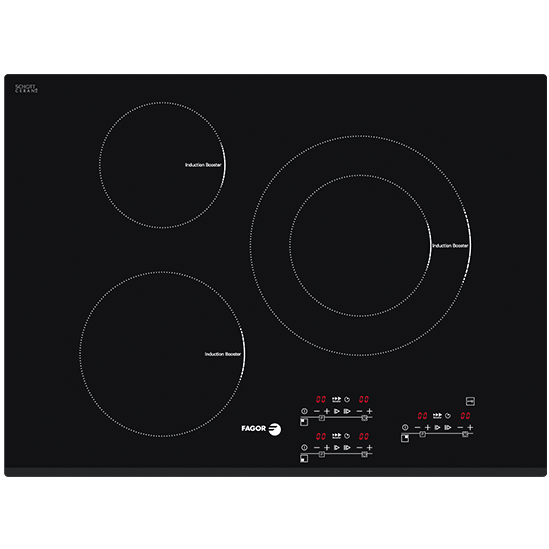Tap the timer clock icon in the rear-left zone controls
The height and width of the screenshot is (549, 549).
[x=347, y=399]
